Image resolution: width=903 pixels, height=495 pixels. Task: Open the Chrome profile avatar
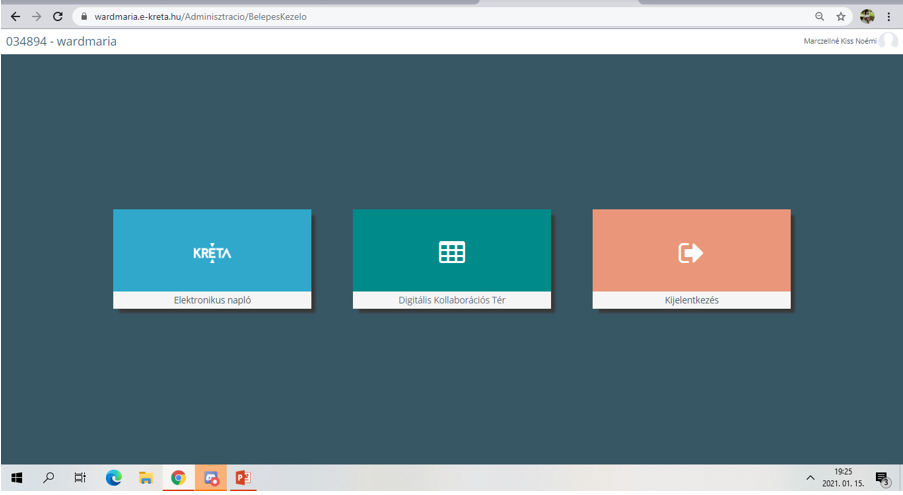tap(867, 17)
